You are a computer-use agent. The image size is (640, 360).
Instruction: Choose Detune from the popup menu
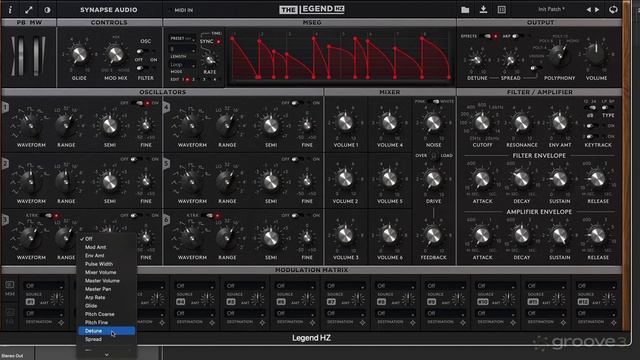[107, 331]
